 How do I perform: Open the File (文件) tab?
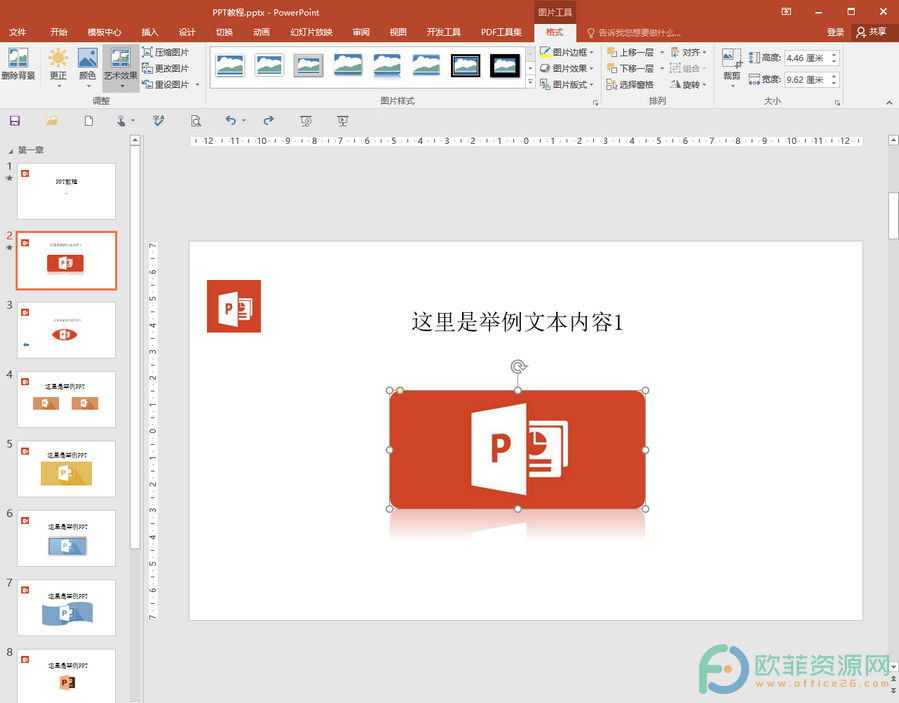[18, 32]
